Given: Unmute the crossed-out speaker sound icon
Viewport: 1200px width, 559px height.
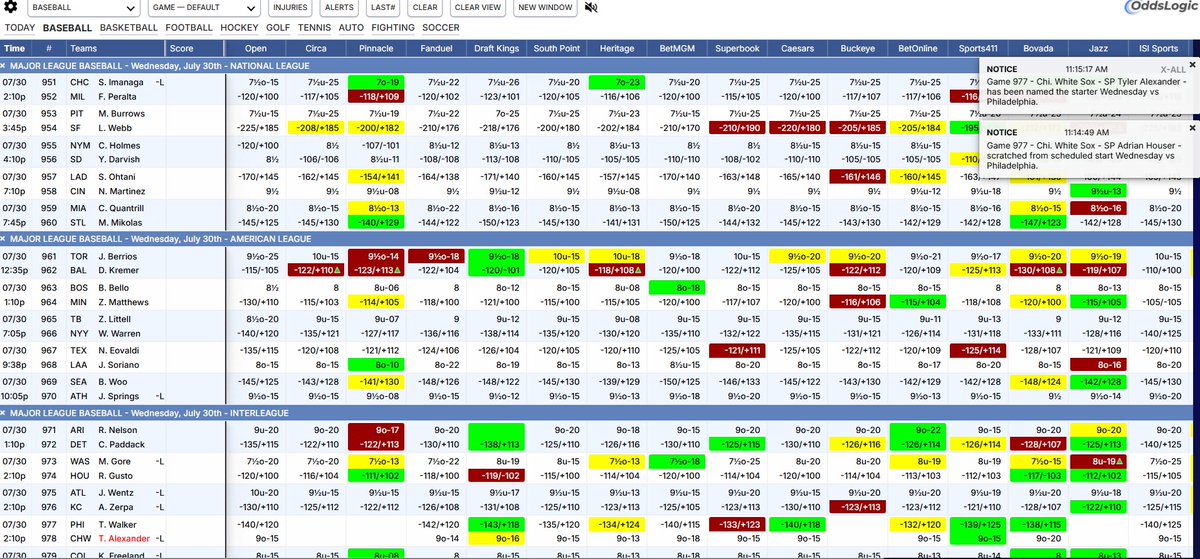Looking at the screenshot, I should click(x=592, y=8).
